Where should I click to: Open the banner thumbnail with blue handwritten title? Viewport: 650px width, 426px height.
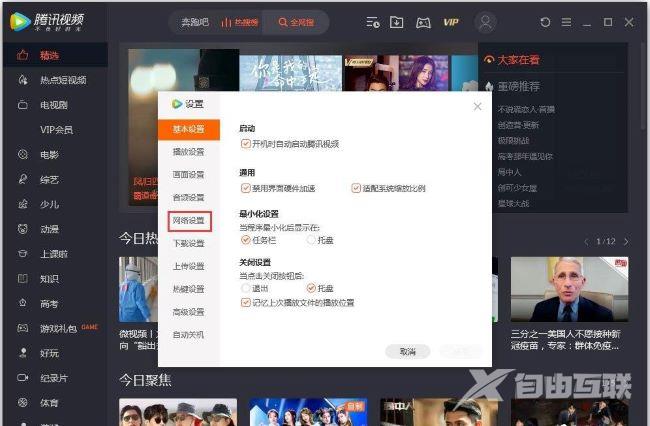(x=291, y=73)
